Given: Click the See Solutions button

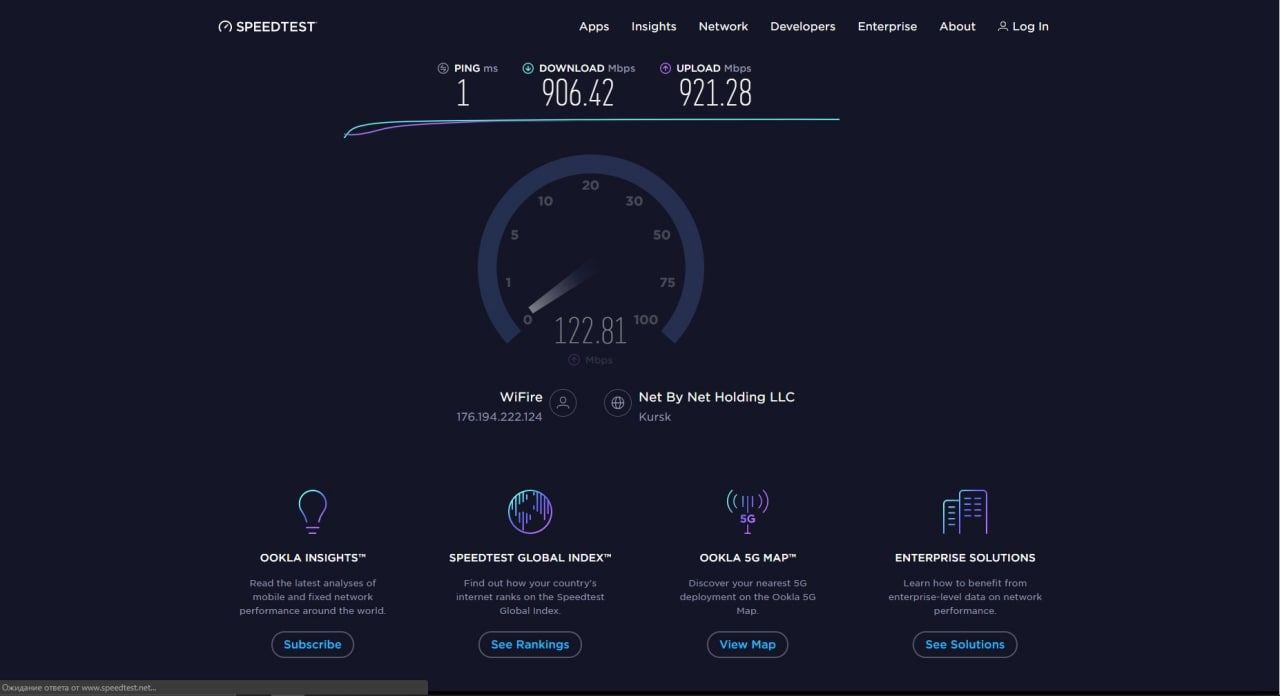Looking at the screenshot, I should (965, 645).
